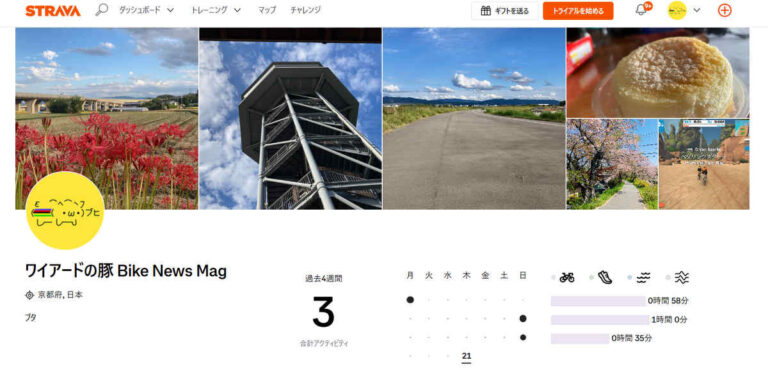The height and width of the screenshot is (374, 768).
Task: Click the ギフトを送る button
Action: [x=504, y=11]
